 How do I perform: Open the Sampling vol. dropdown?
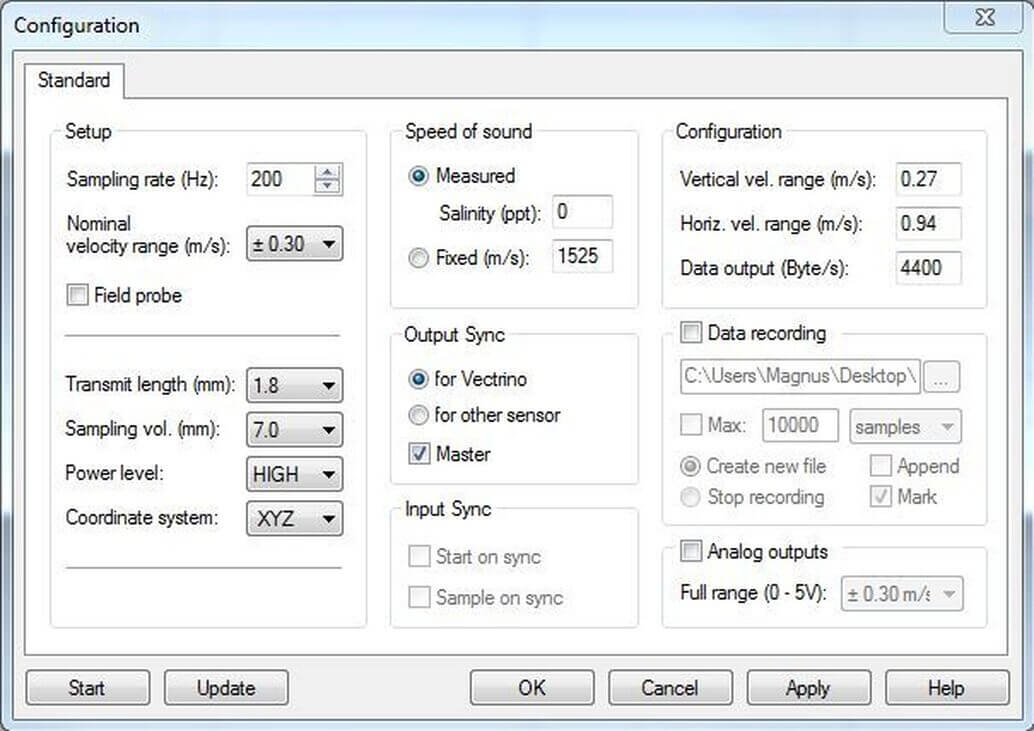(x=294, y=430)
